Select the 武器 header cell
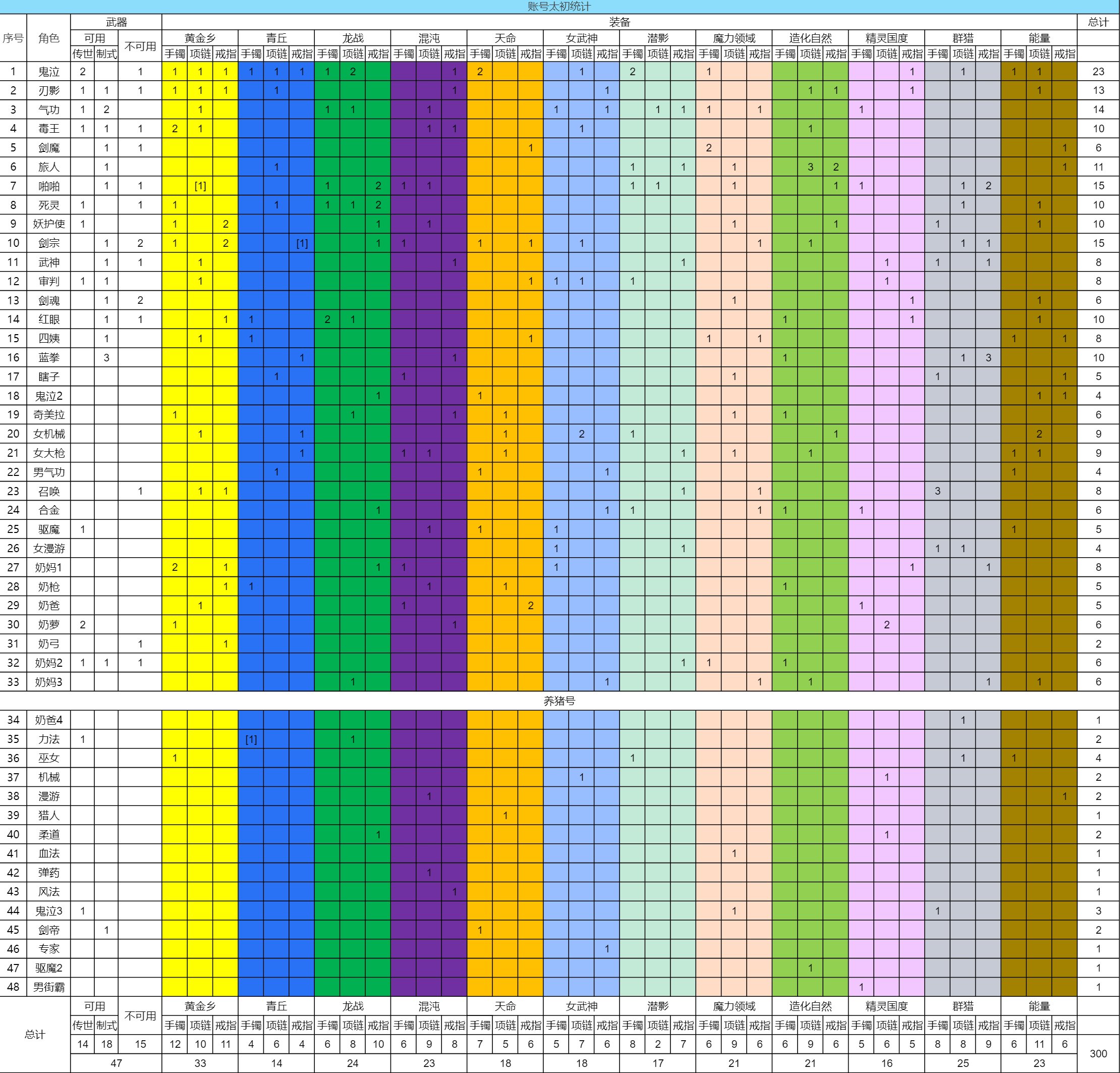1120x1073 pixels. [116, 22]
